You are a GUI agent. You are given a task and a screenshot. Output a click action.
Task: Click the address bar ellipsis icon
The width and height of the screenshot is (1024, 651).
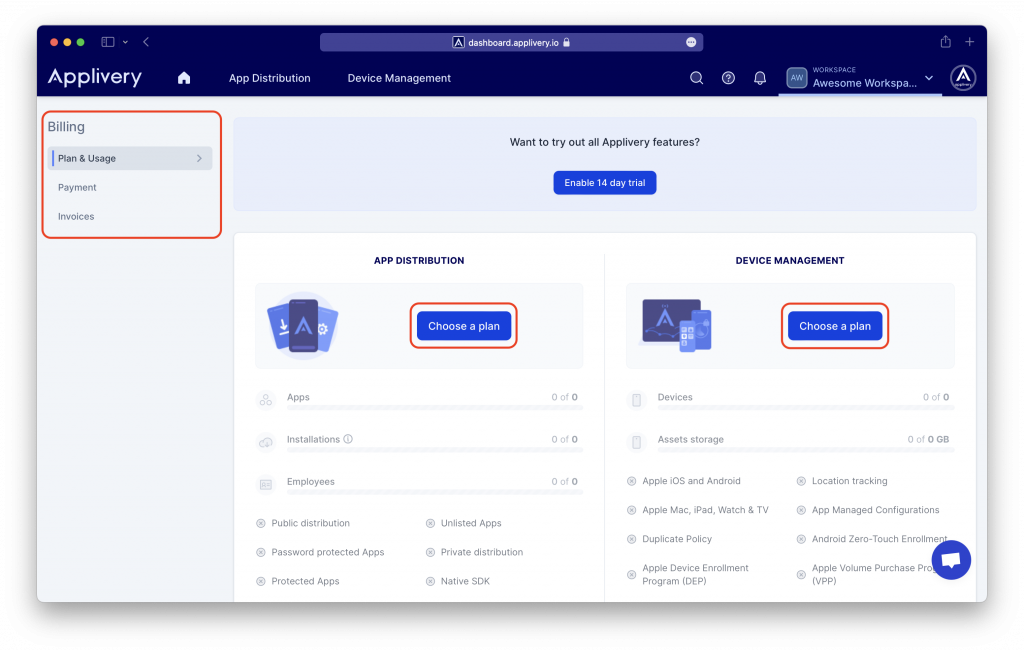coord(691,42)
